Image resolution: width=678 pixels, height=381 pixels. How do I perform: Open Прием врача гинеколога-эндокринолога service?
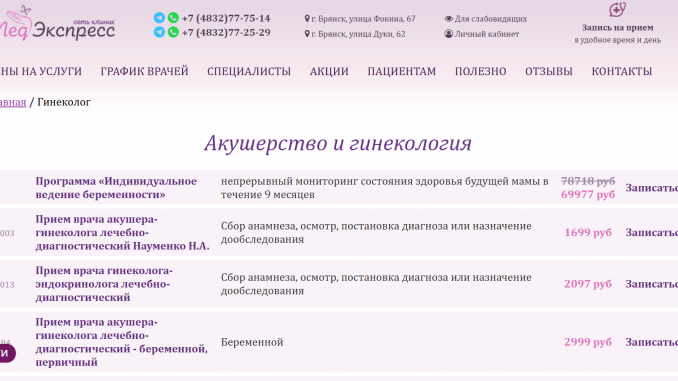click(x=104, y=284)
